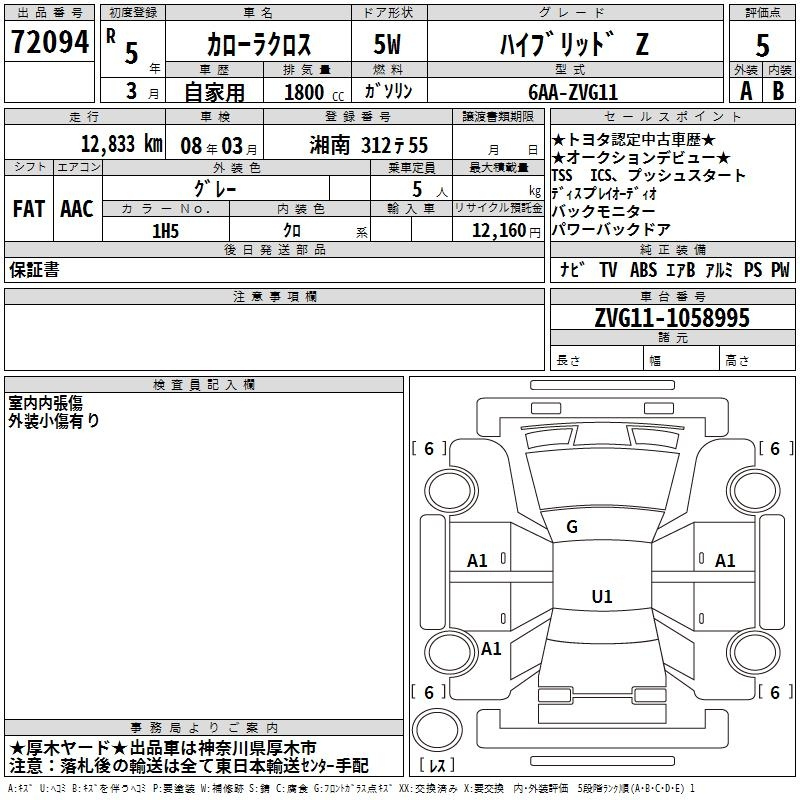The height and width of the screenshot is (800, 800).
Task: Click A1 mark beside lower-left wheel
Action: [491, 648]
